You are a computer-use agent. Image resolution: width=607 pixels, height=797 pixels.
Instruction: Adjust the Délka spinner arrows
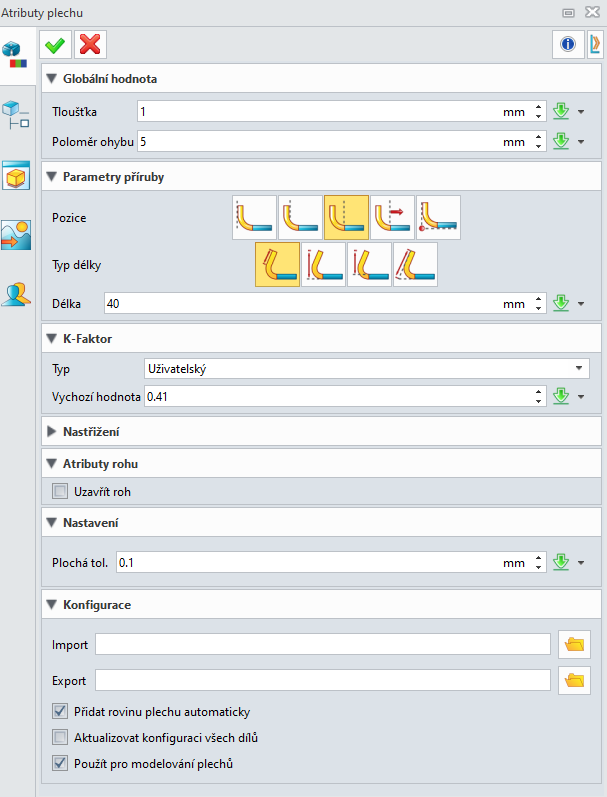point(539,303)
